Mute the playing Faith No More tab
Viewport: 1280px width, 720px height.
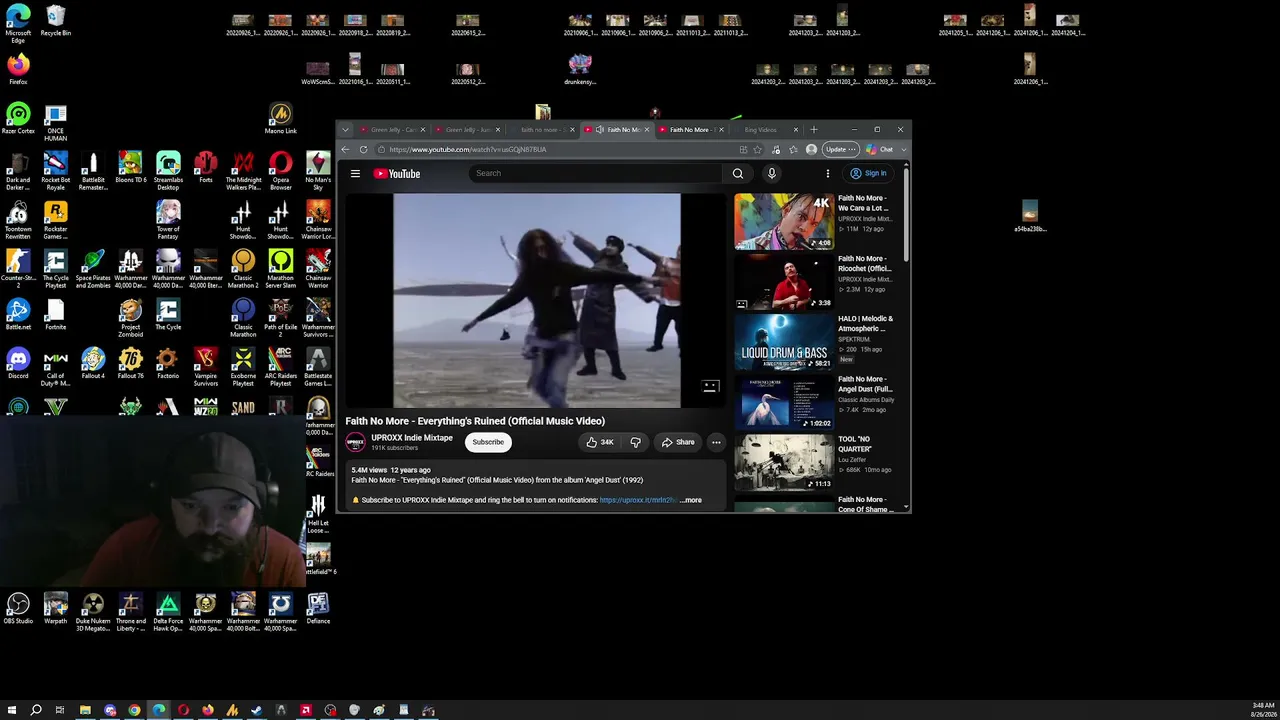pyautogui.click(x=599, y=130)
